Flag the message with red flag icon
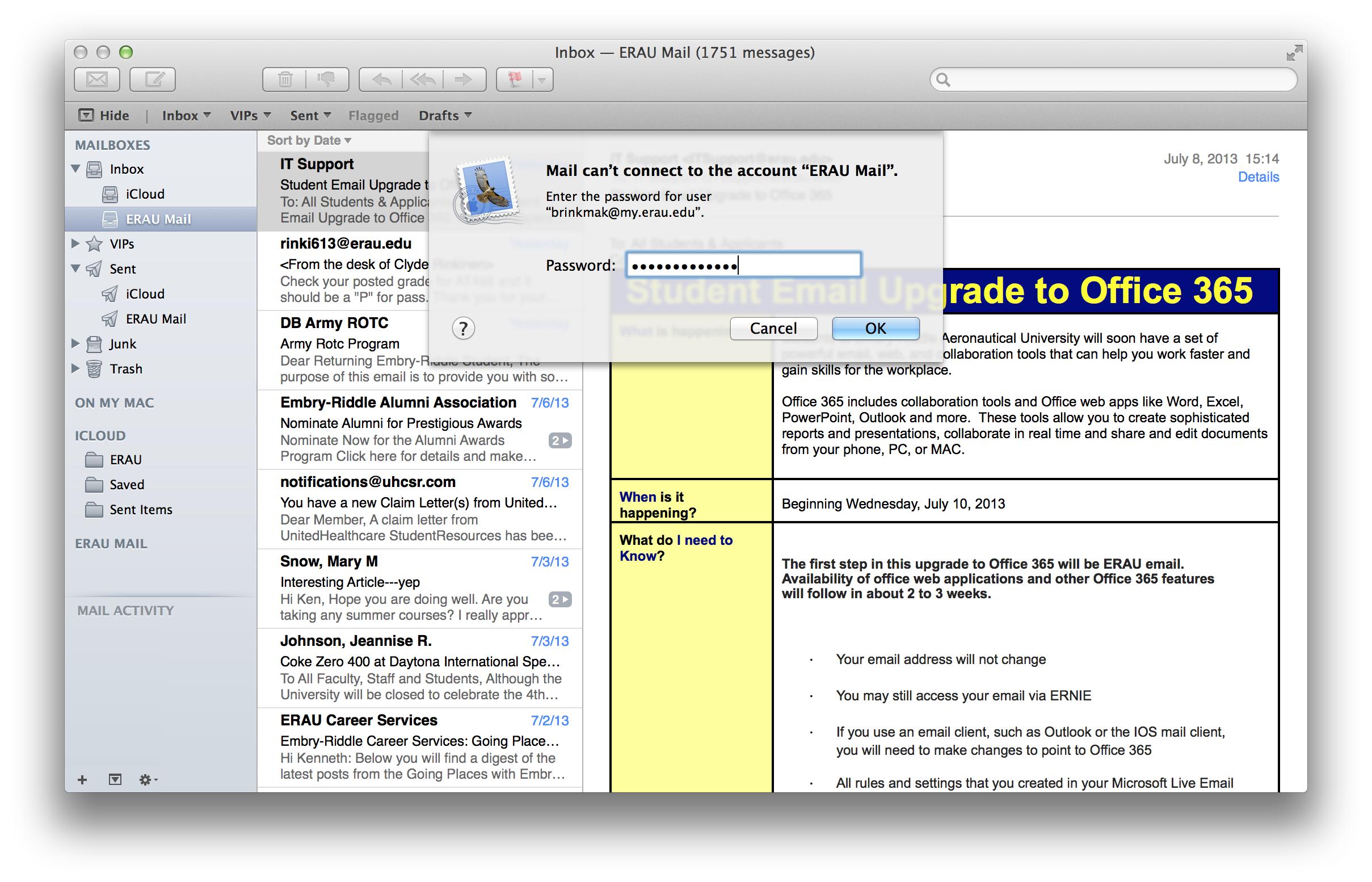This screenshot has height=882, width=1372. [x=514, y=79]
